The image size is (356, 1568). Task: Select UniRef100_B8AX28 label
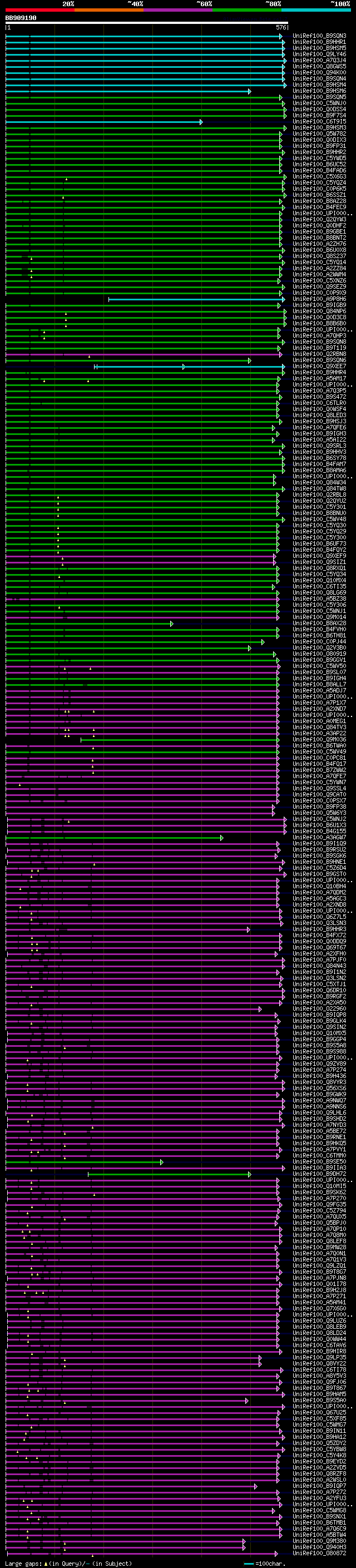(x=319, y=624)
